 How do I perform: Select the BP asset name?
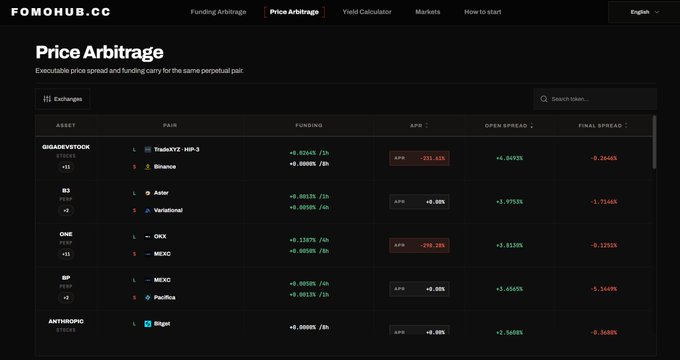(66, 278)
